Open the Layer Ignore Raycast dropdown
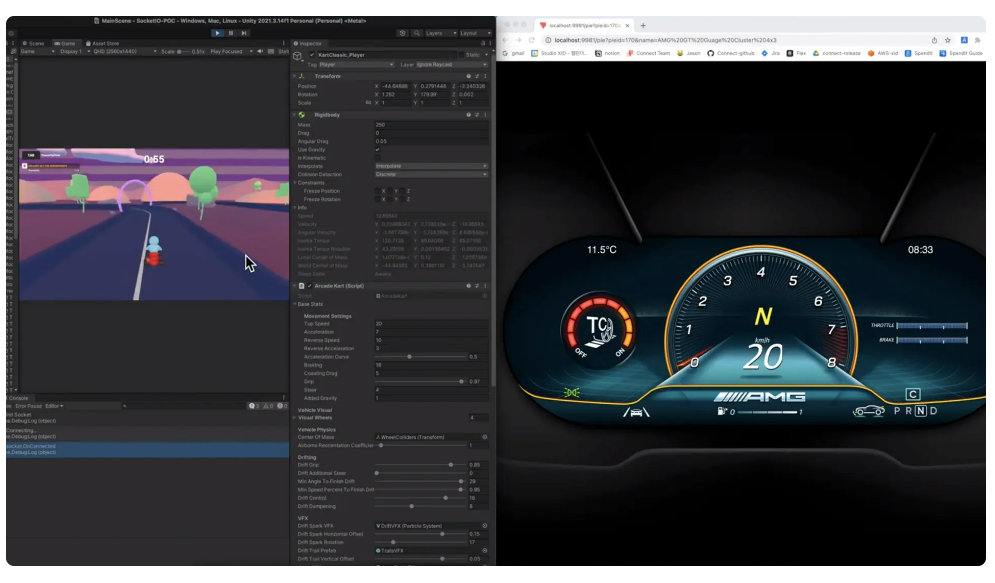This screenshot has width=995, height=583. pos(452,65)
